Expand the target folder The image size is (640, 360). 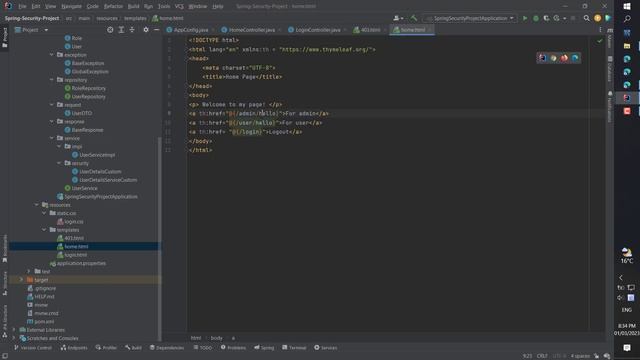[x=21, y=280]
